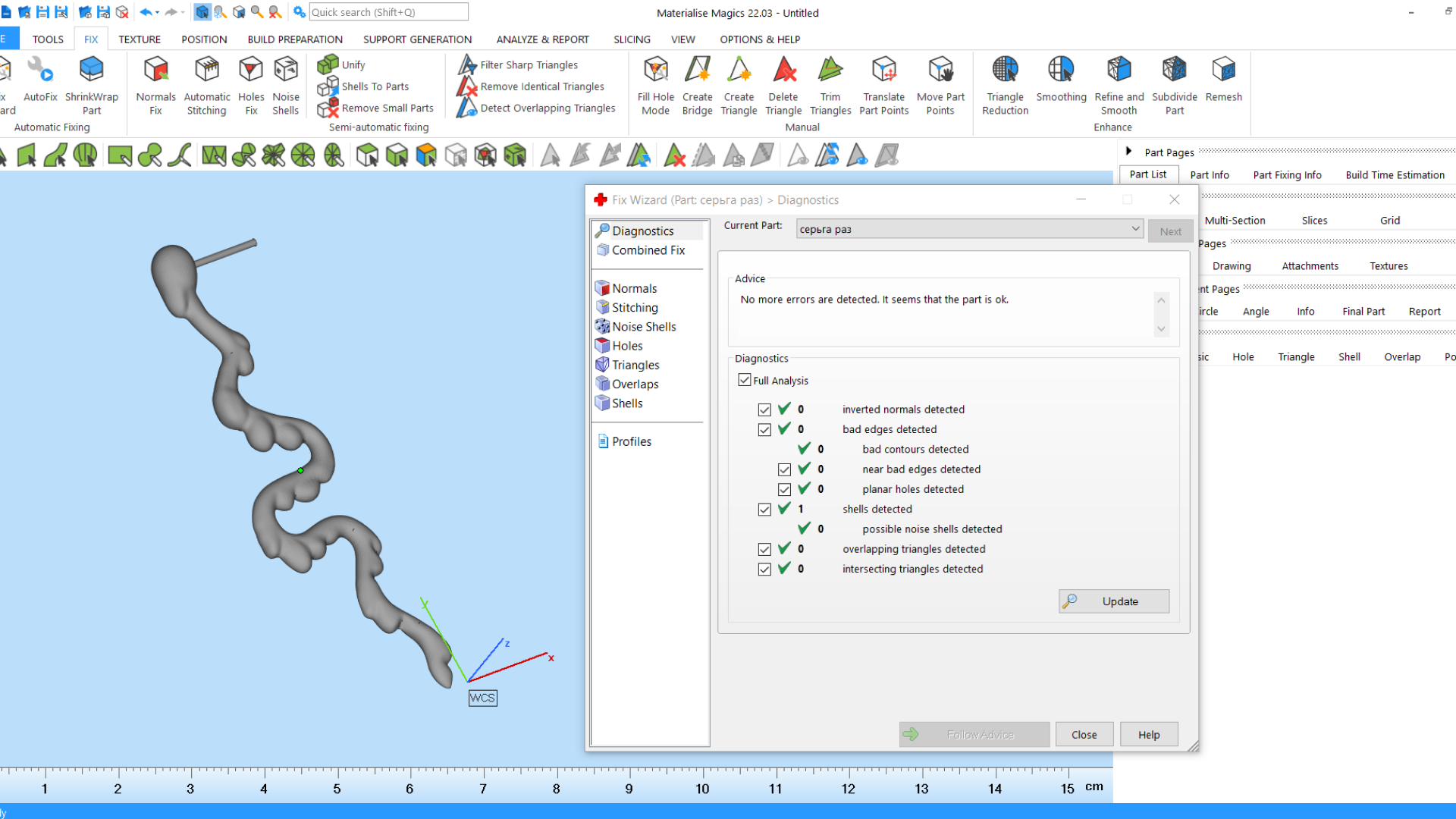Select Triangles in wizard sidebar
1456x819 pixels.
pos(627,365)
